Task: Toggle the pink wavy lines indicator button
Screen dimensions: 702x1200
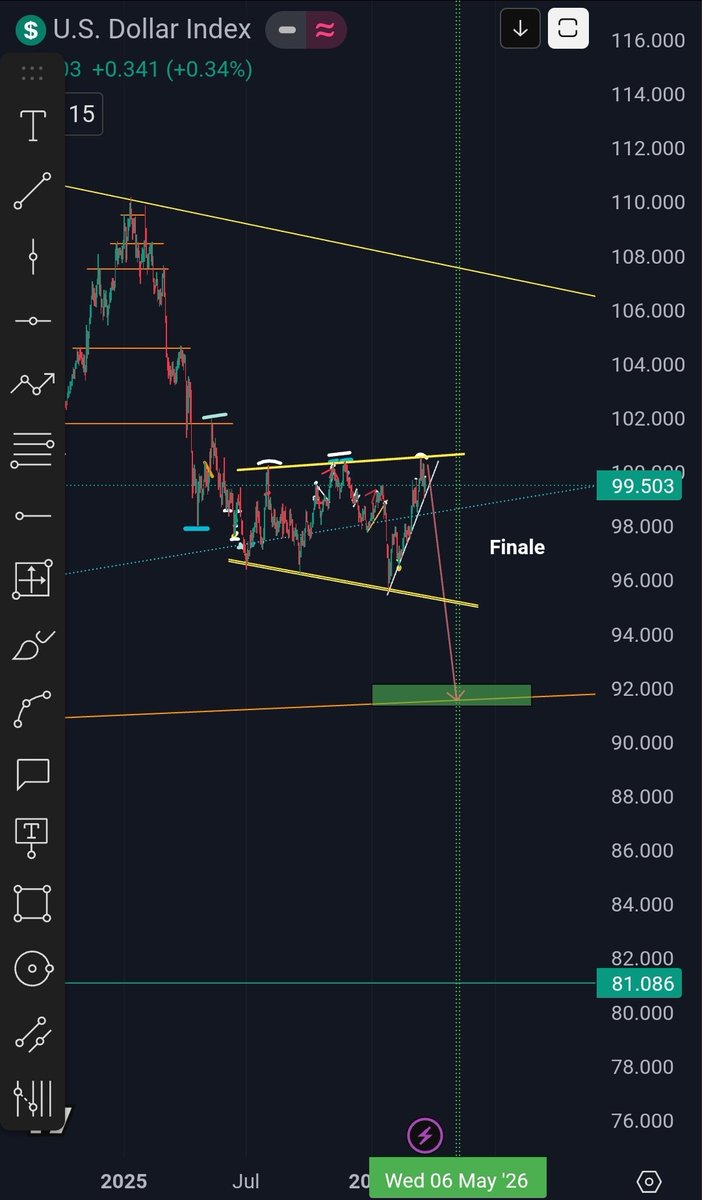Action: point(325,29)
